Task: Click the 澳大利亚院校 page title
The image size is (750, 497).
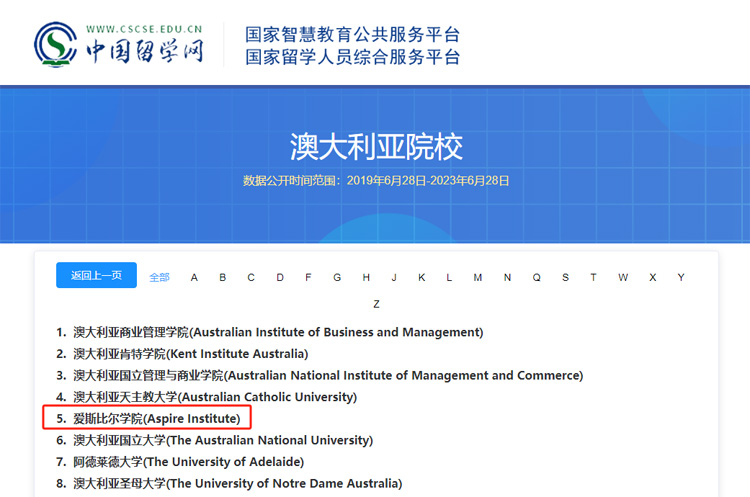Action: pyautogui.click(x=376, y=146)
